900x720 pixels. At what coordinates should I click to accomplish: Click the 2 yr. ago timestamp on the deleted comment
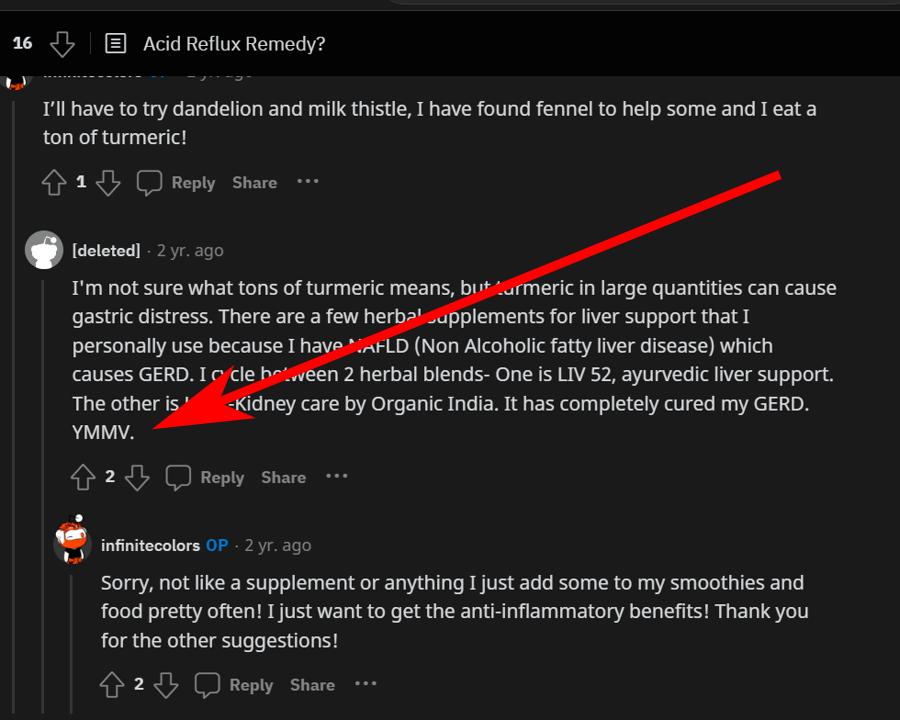coord(190,250)
